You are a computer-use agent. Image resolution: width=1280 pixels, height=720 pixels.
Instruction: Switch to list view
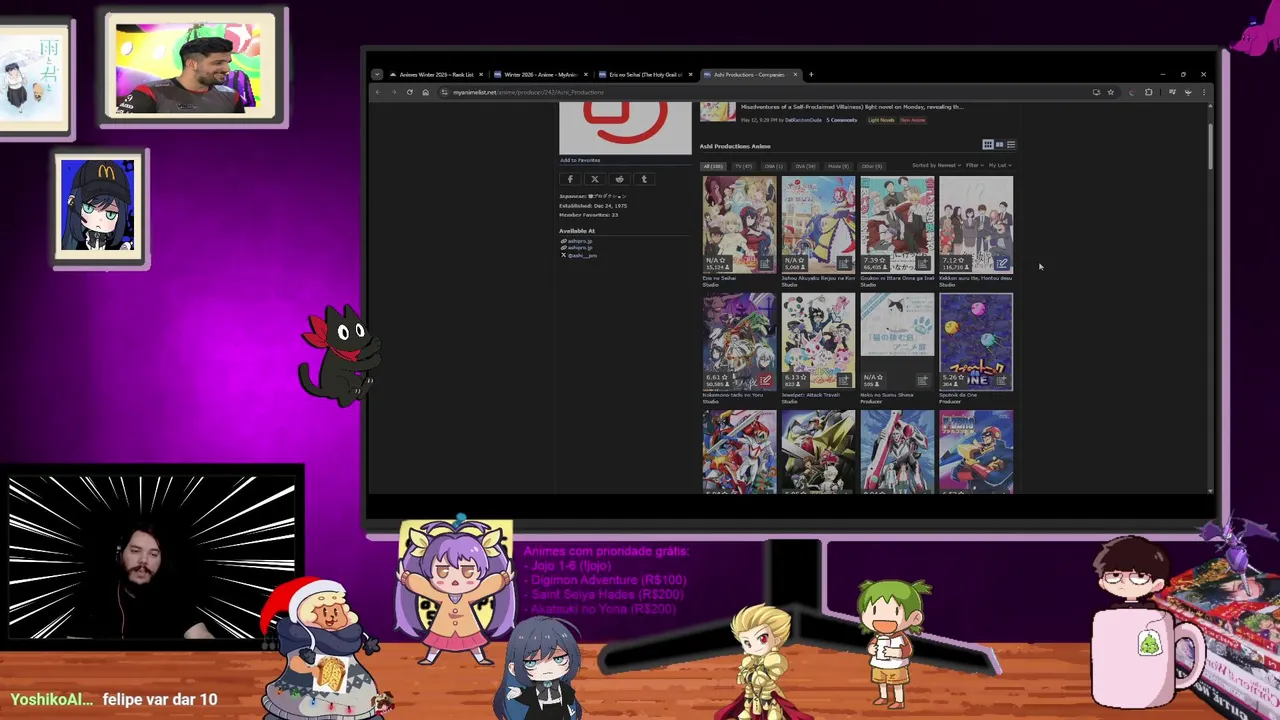click(x=1011, y=145)
